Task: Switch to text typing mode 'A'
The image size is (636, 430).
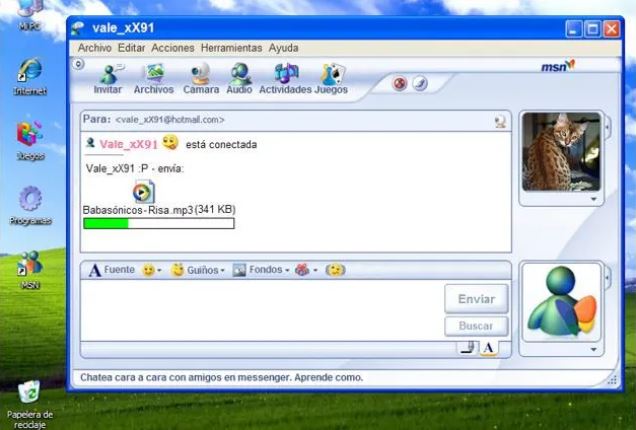Action: click(489, 348)
